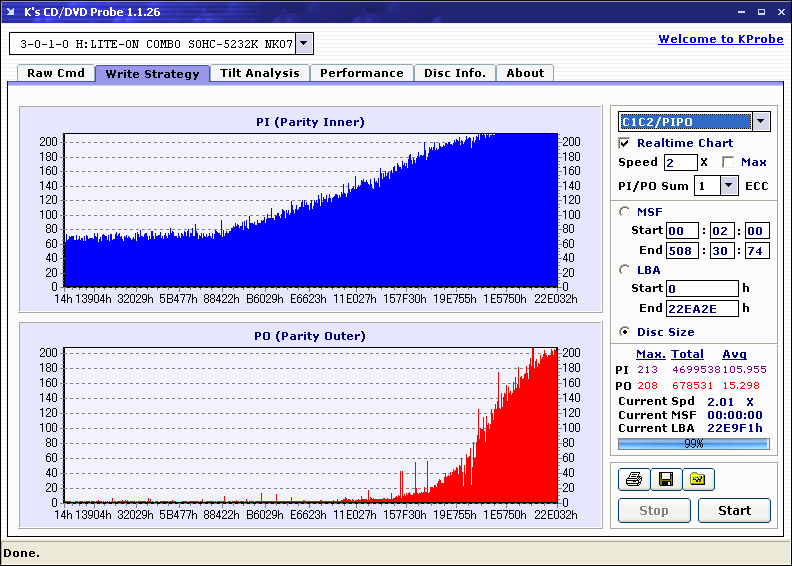Maximize the KProbe window

point(761,12)
